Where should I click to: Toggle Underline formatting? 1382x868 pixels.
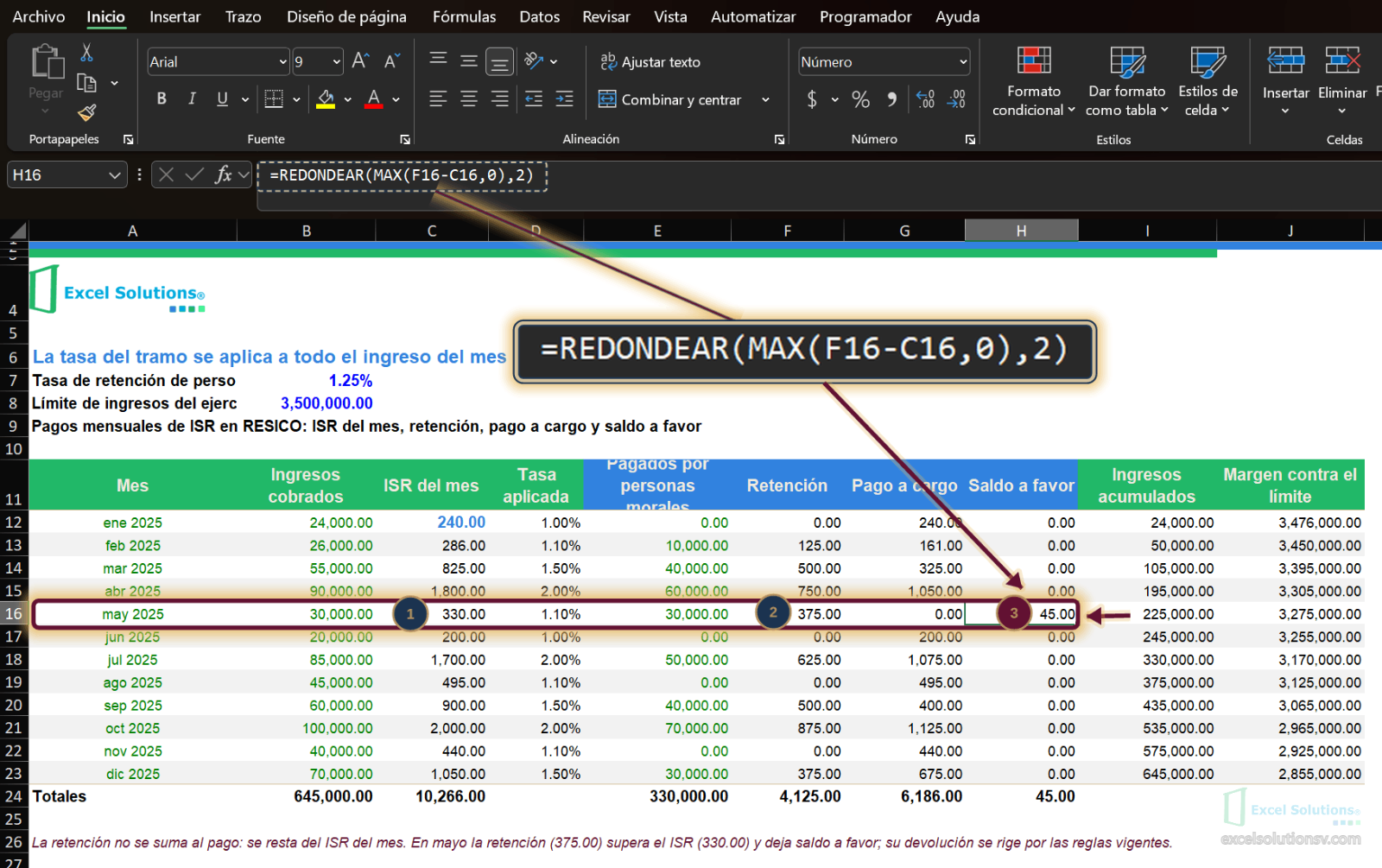(x=222, y=98)
